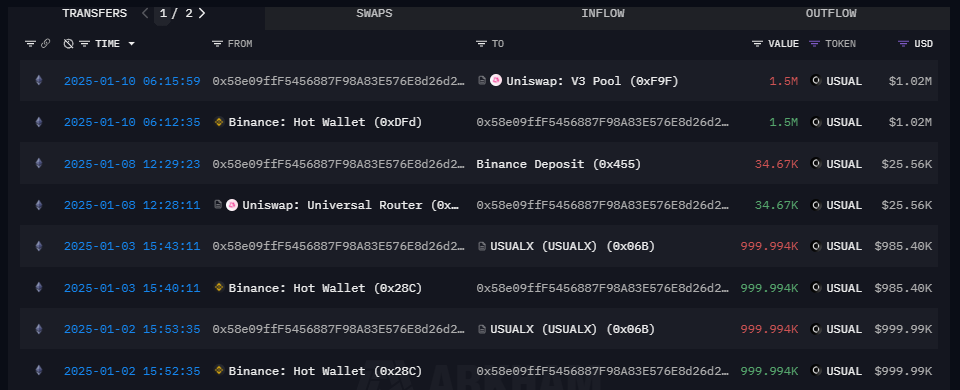
Task: Go to next transfers page arrow
Action: click(x=201, y=13)
